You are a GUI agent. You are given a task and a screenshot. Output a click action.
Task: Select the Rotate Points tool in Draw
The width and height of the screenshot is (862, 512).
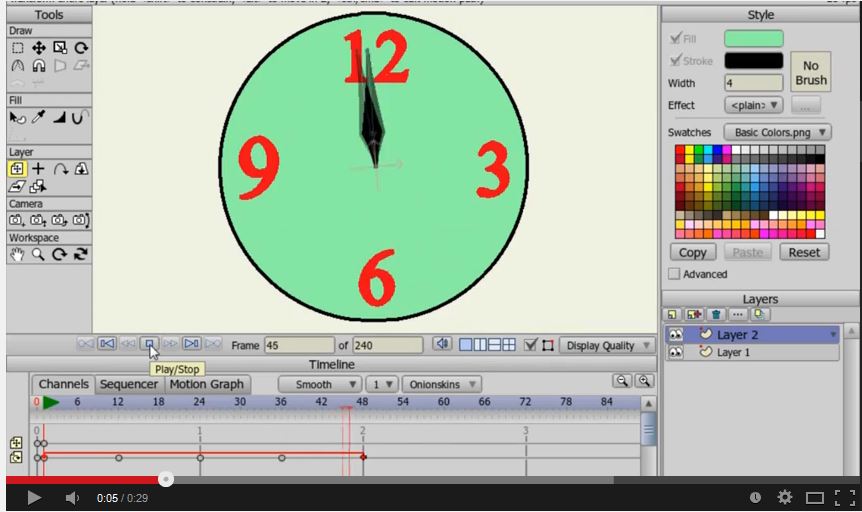coord(81,48)
